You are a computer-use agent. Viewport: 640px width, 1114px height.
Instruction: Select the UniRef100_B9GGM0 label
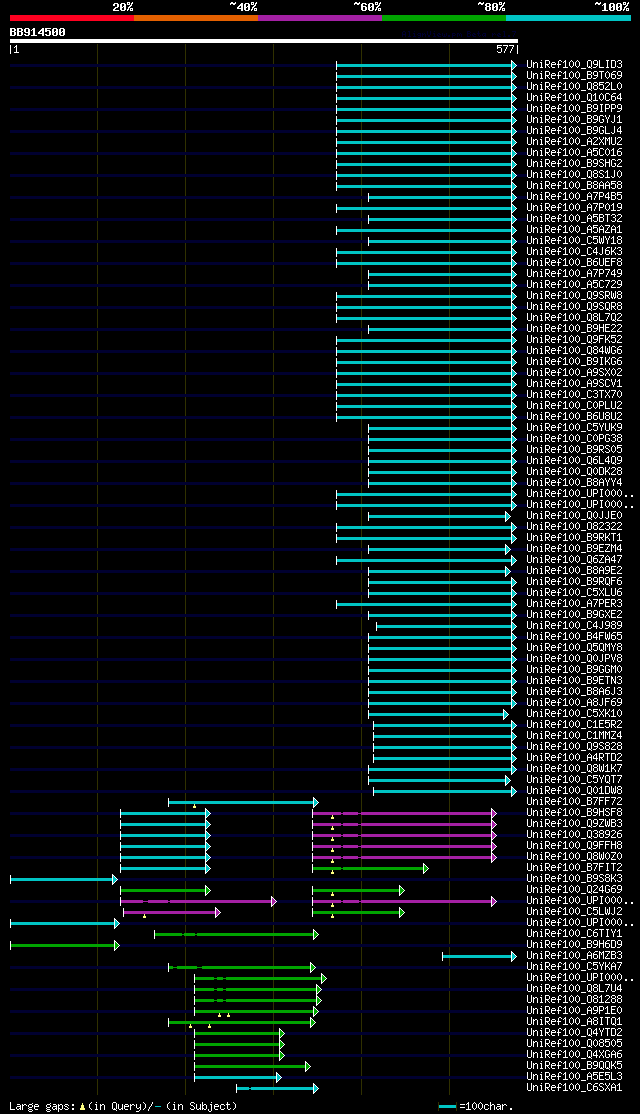pos(575,670)
